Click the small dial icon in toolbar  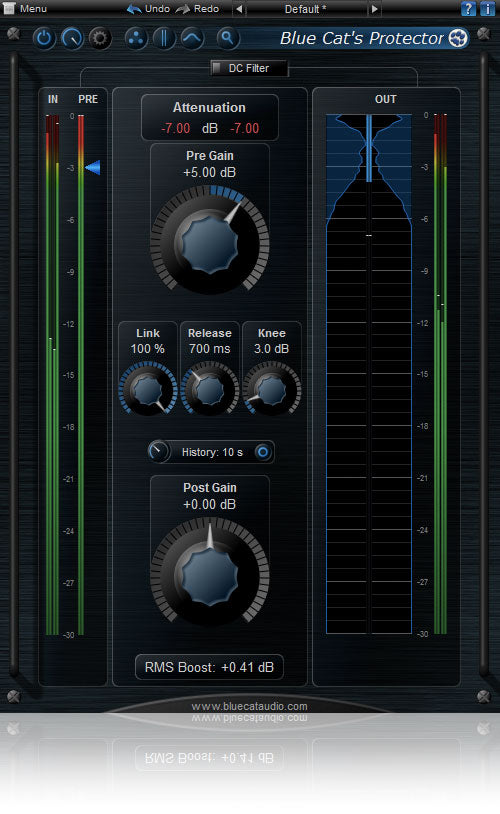(x=72, y=39)
